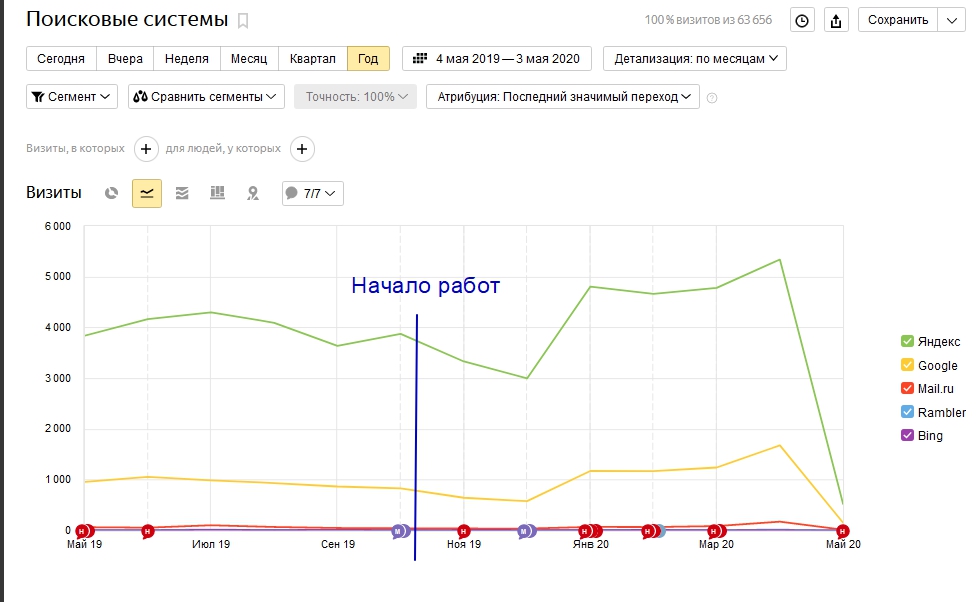Switch to bar chart view
This screenshot has width=979, height=602.
tap(217, 193)
